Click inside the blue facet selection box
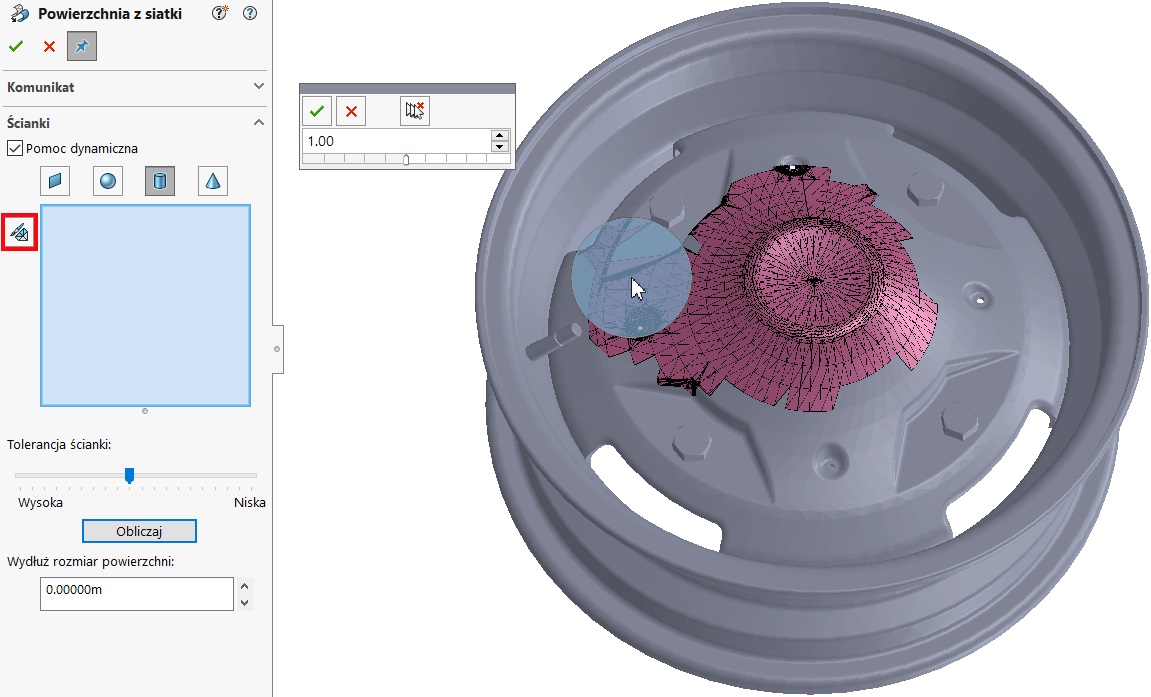1151x697 pixels. (145, 305)
